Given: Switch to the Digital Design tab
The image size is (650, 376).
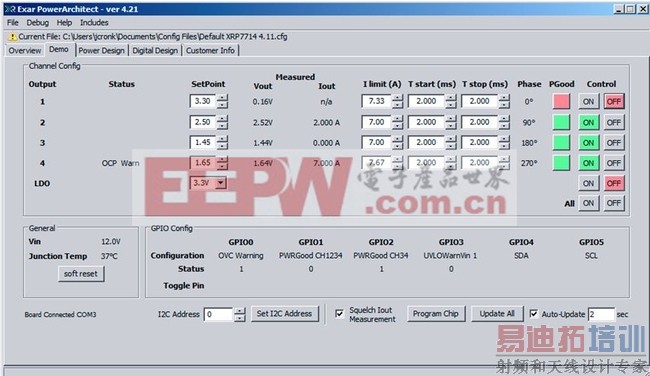Looking at the screenshot, I should click(x=155, y=51).
